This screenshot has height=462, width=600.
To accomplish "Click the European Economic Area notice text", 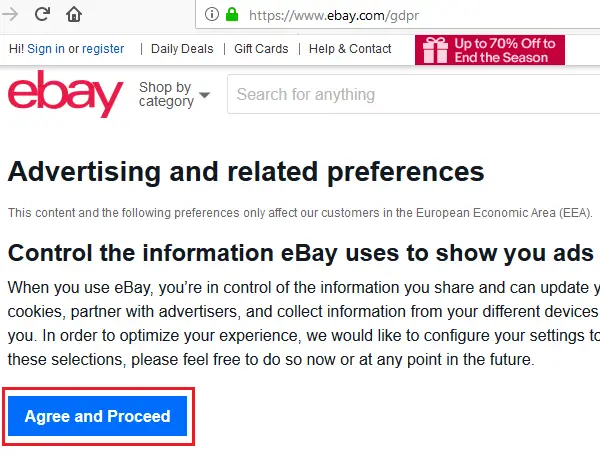I will tap(300, 213).
